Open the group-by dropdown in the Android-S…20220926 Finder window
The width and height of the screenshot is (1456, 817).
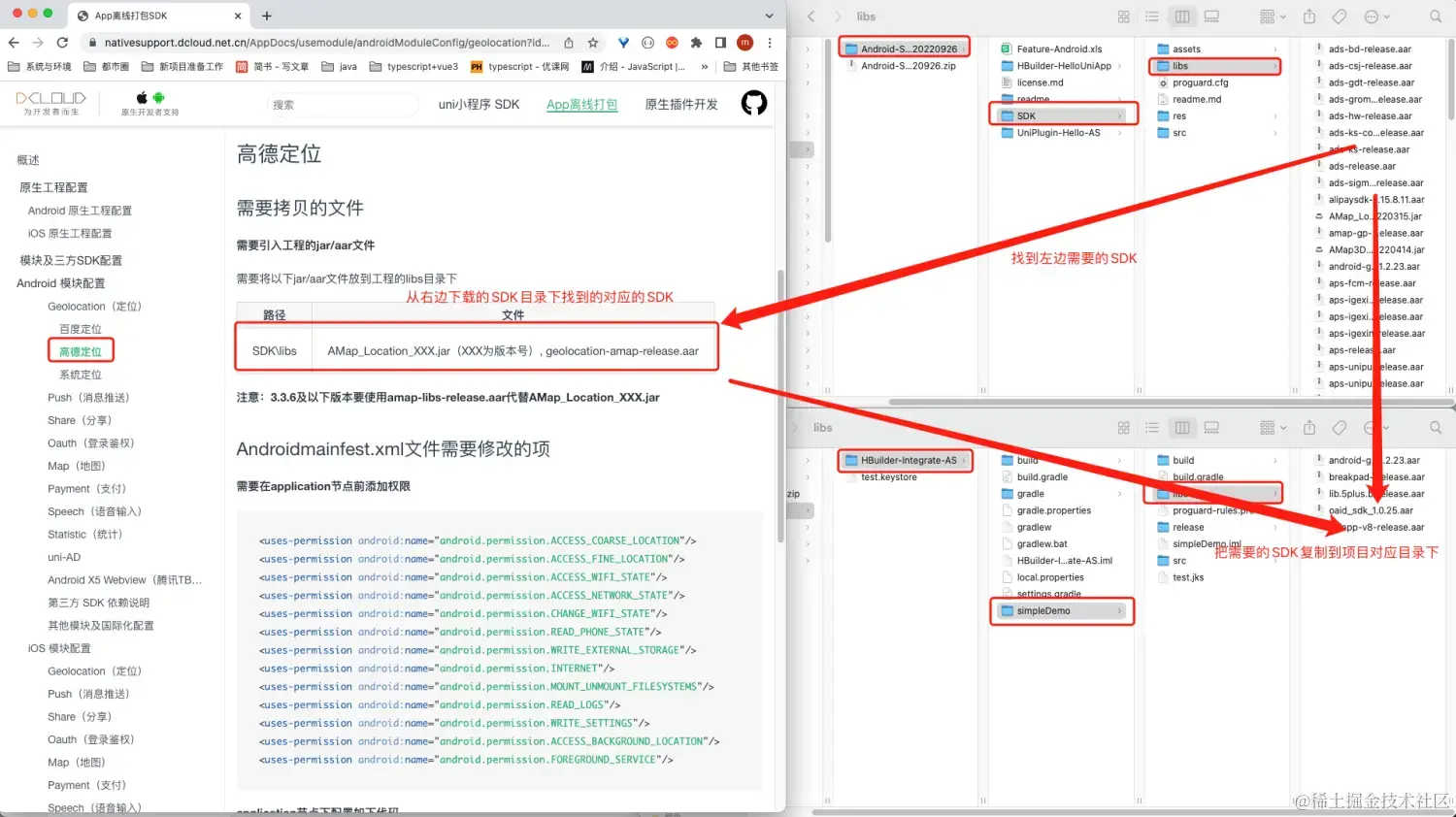pos(1273,16)
